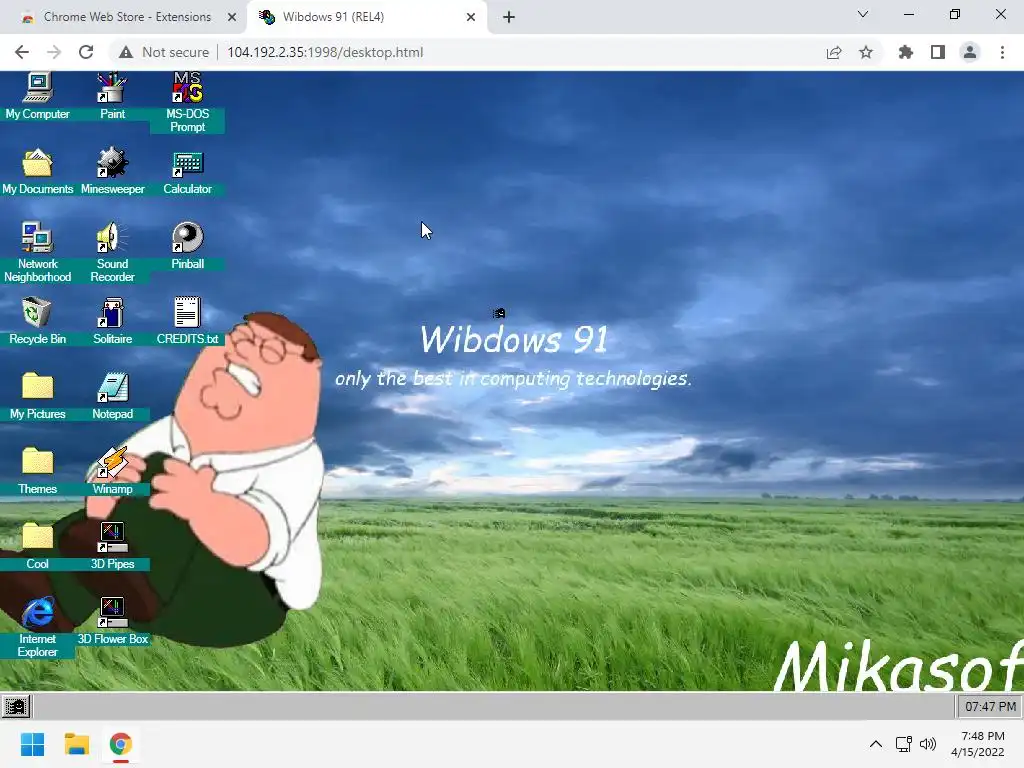The width and height of the screenshot is (1024, 768).
Task: Open the Windows 11 Start menu
Action: pos(32,744)
